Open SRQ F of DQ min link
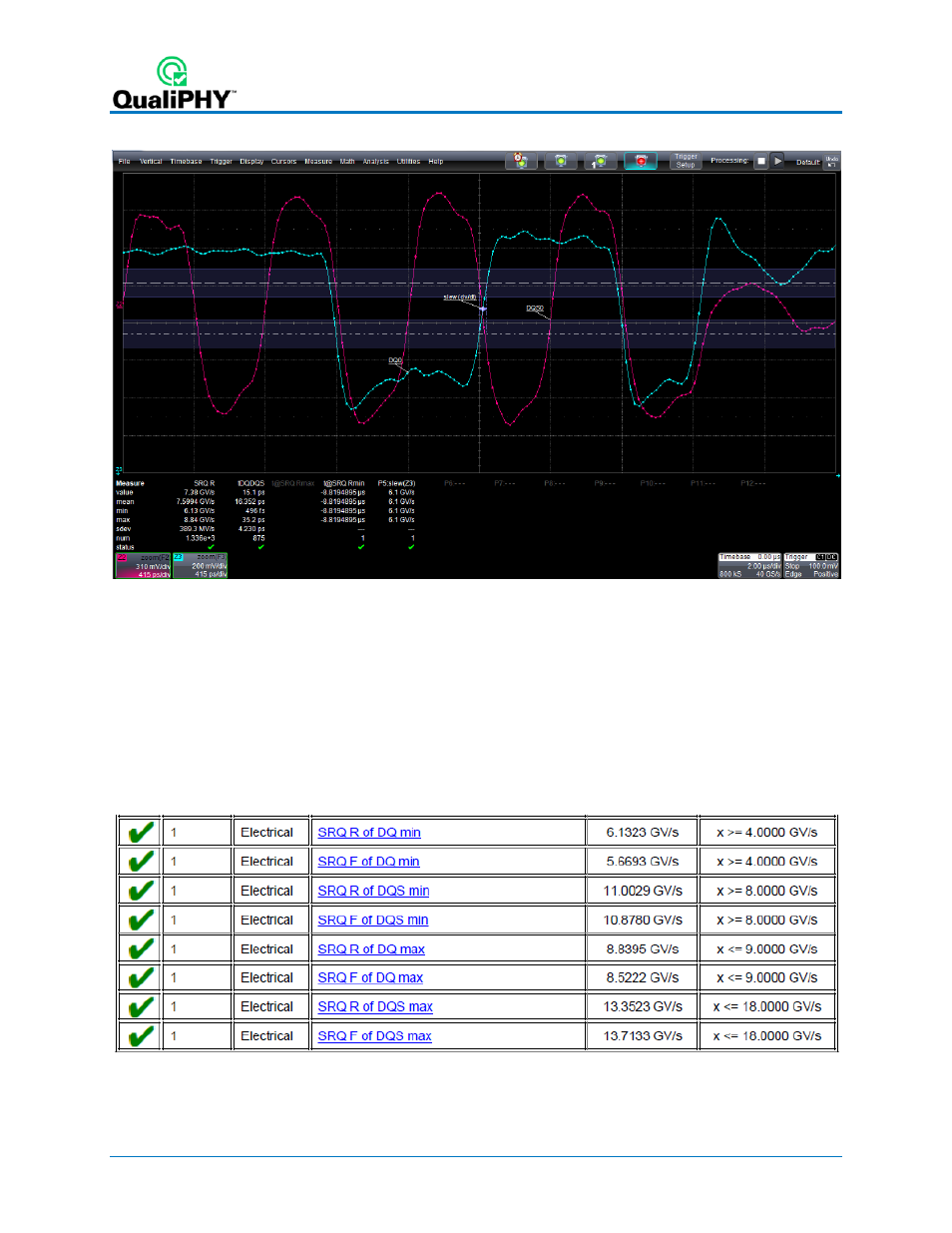The image size is (952, 1233). [368, 862]
